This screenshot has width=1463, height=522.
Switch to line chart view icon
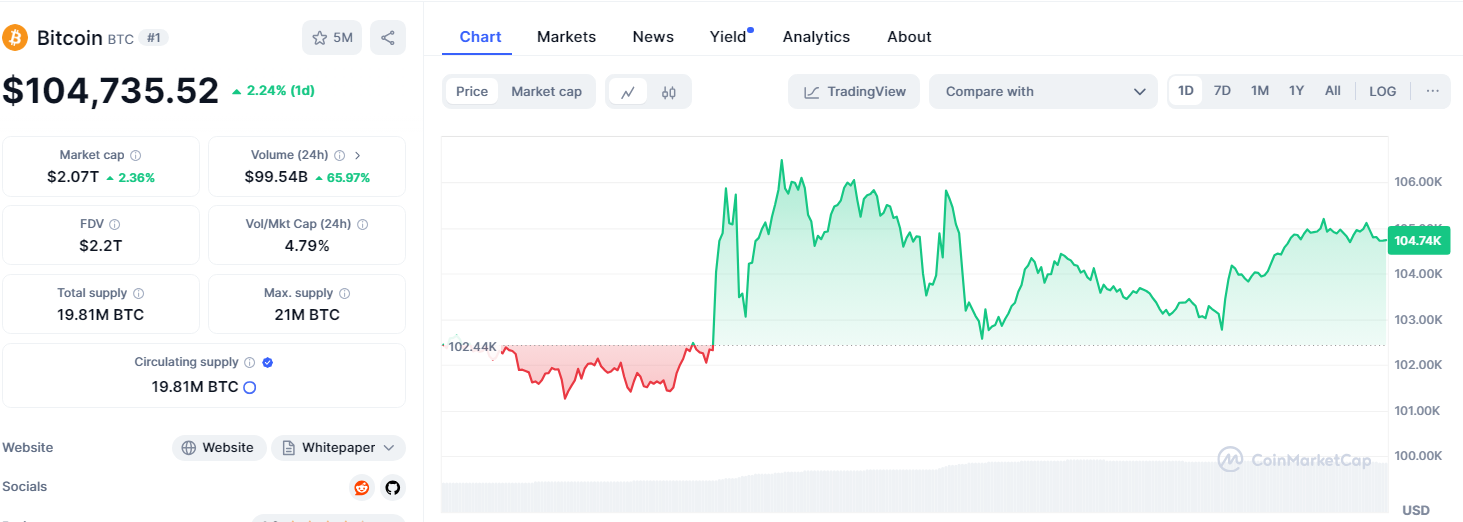point(628,92)
